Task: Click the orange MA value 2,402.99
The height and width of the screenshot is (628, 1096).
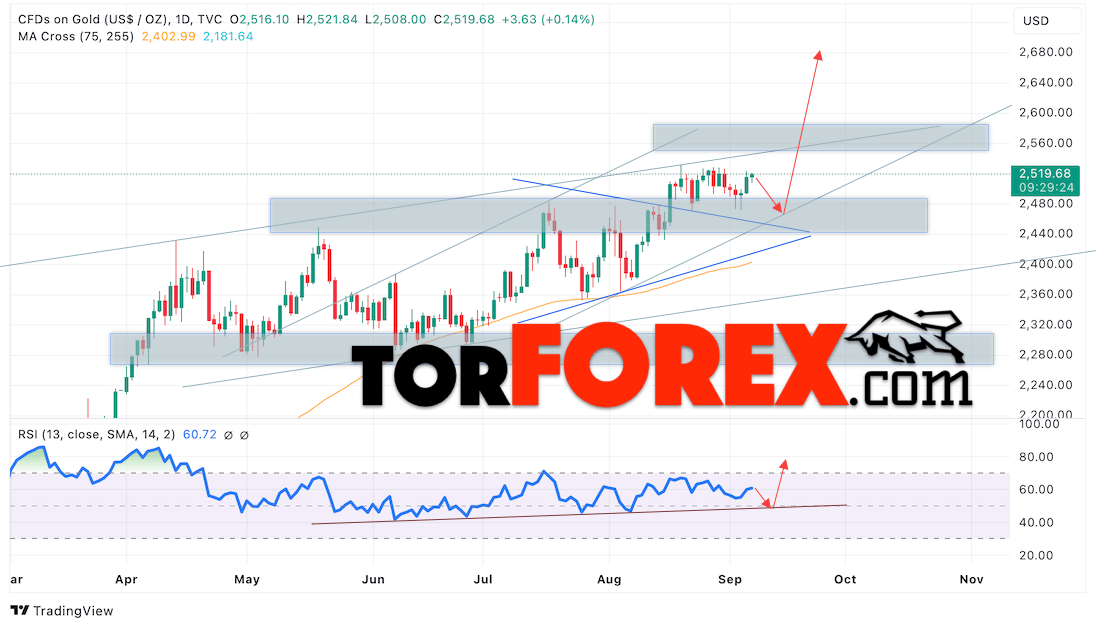Action: (x=168, y=36)
